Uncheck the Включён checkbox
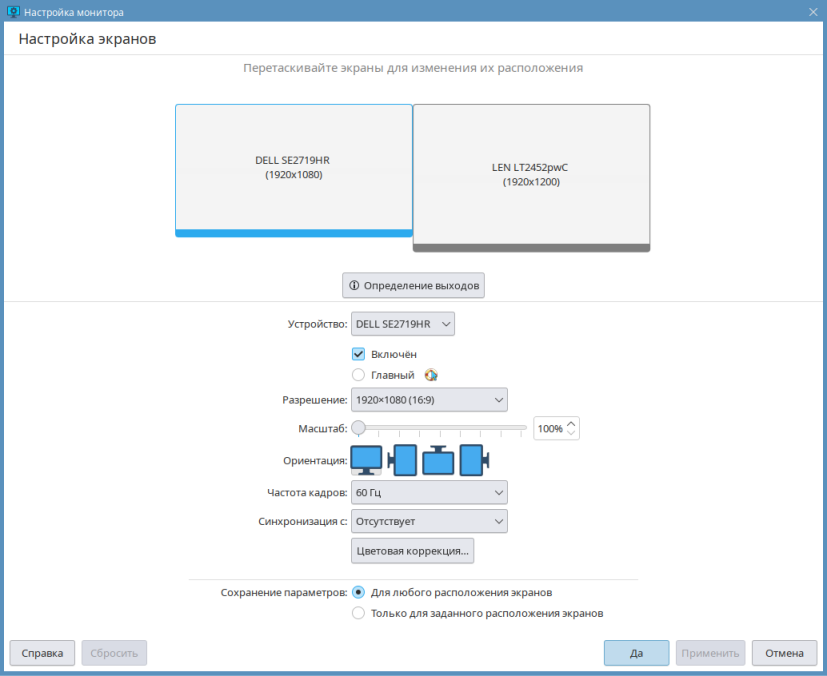Viewport: 827px width, 676px height. tap(358, 354)
